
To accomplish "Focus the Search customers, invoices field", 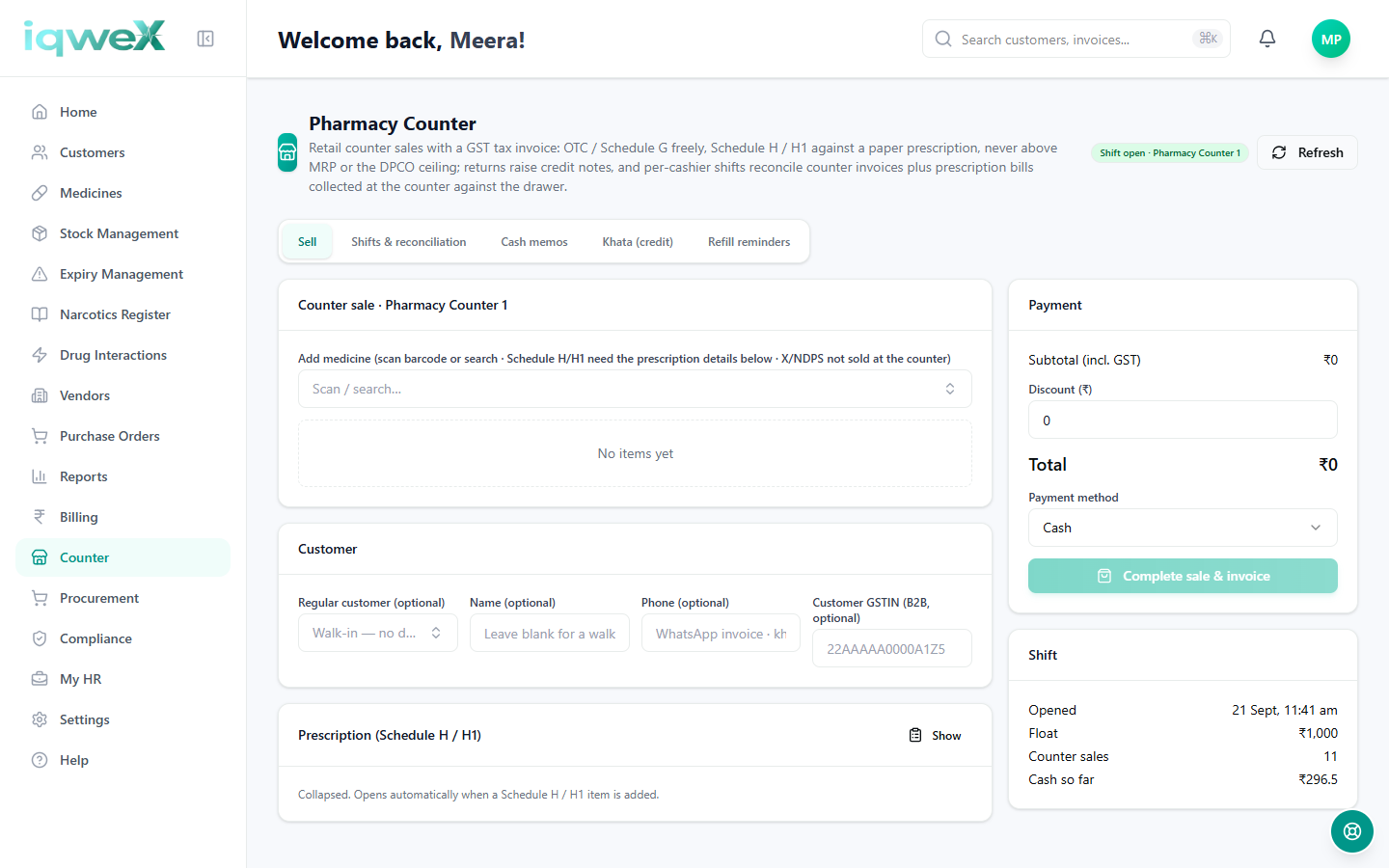I will pos(1076,39).
